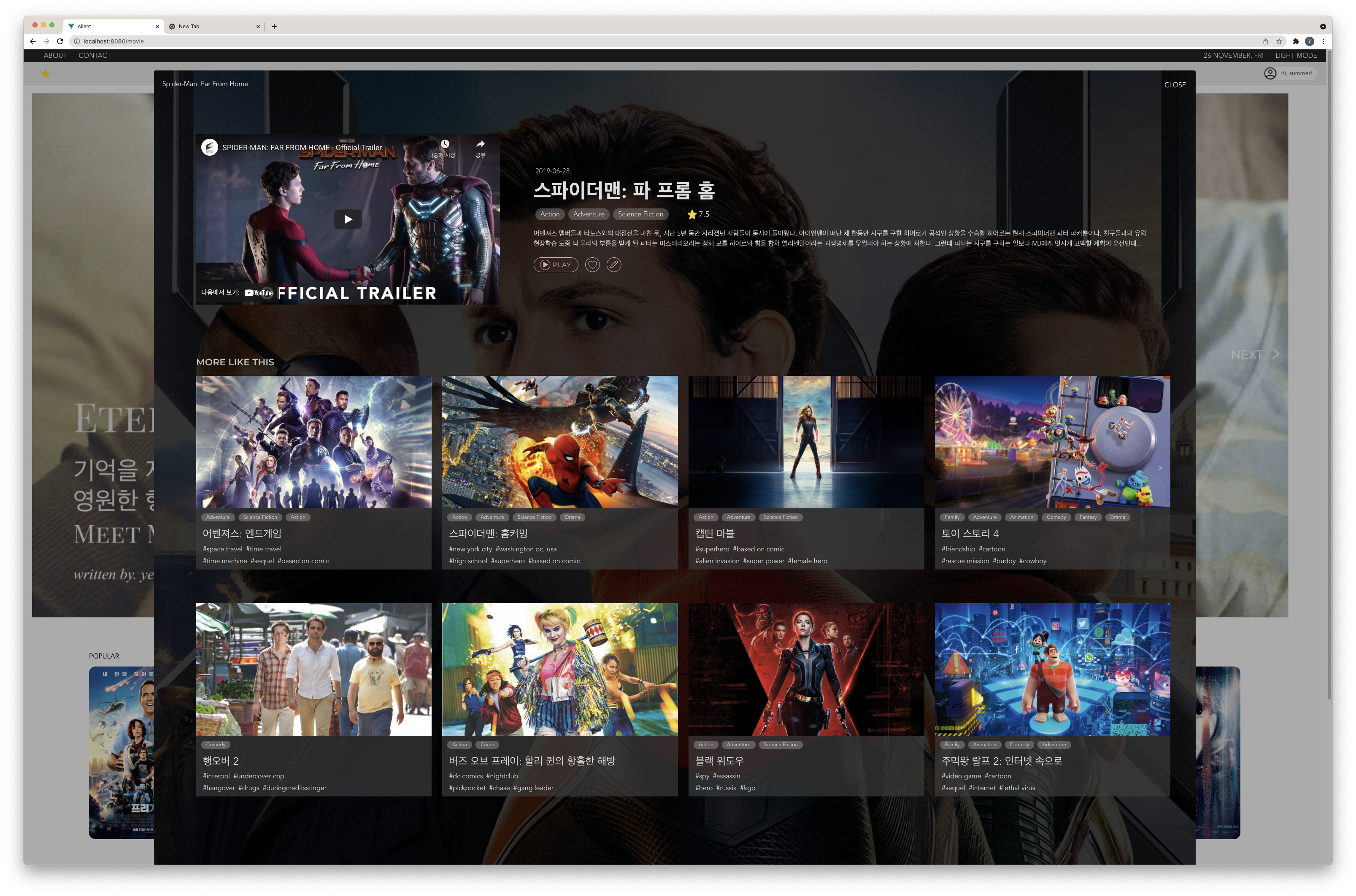
Task: Click the YouTube share arrow icon
Action: point(480,144)
